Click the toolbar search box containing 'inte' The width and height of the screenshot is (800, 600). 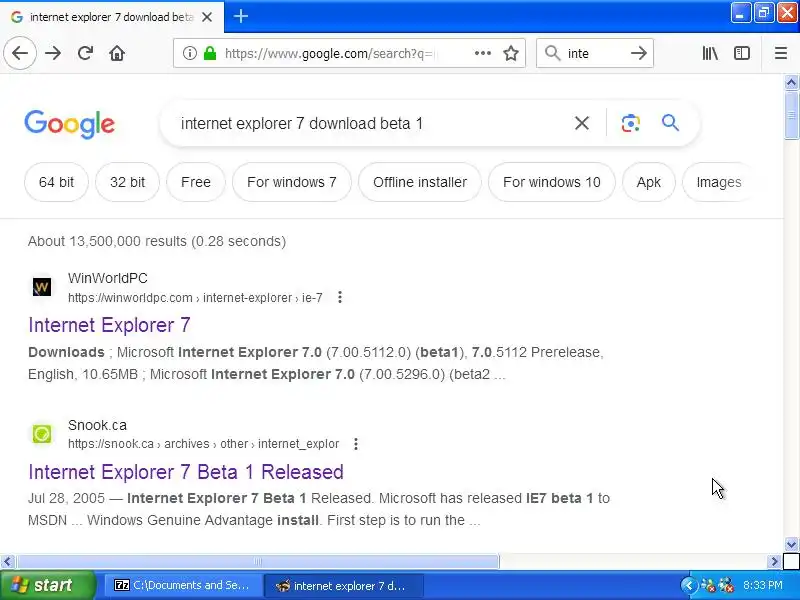594,53
